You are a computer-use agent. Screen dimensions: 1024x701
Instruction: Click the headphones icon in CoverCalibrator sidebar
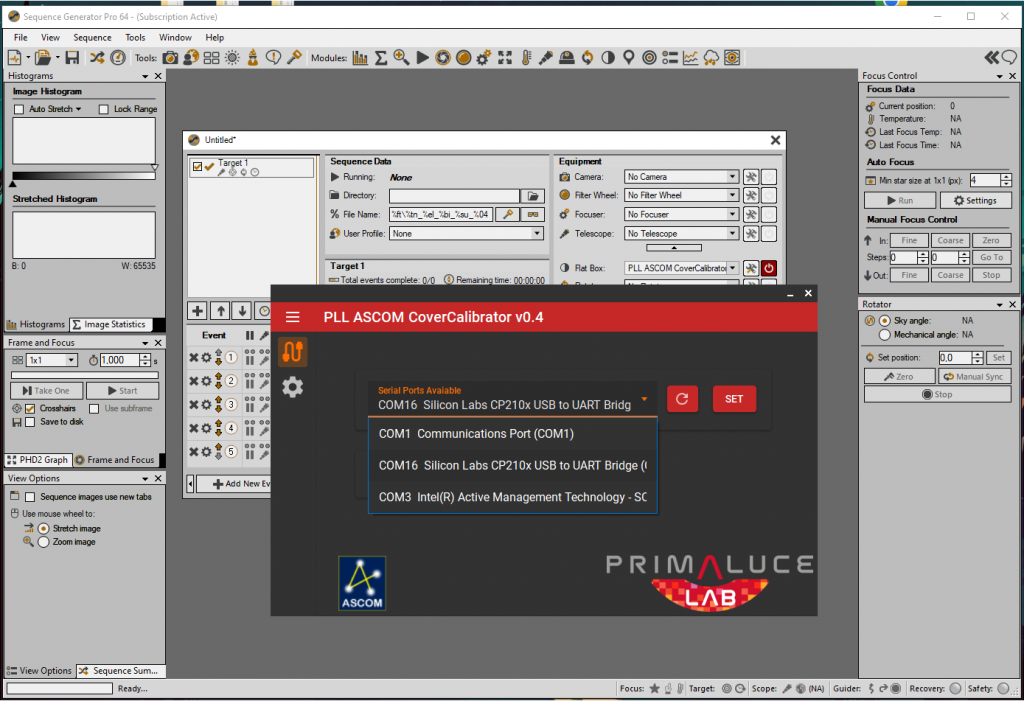click(292, 351)
